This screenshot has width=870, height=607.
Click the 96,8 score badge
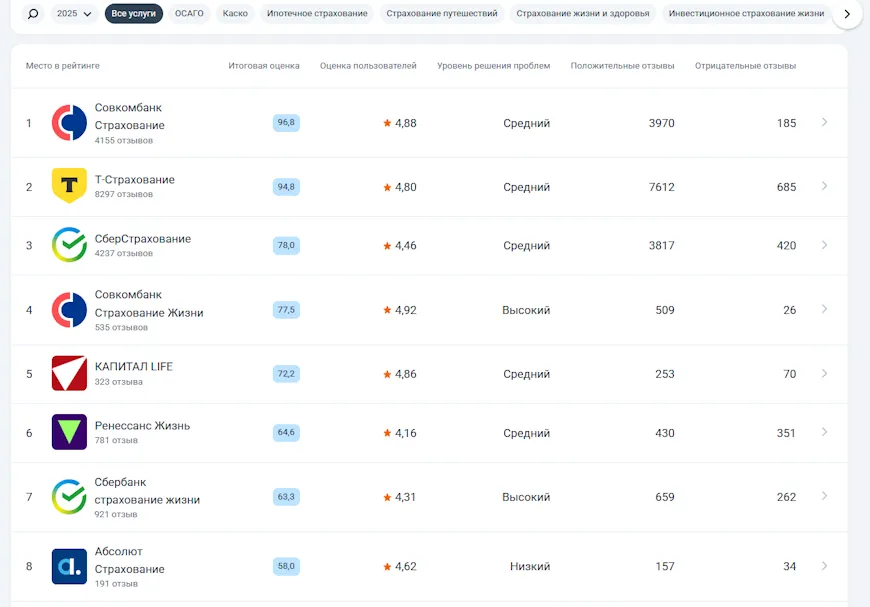[286, 123]
